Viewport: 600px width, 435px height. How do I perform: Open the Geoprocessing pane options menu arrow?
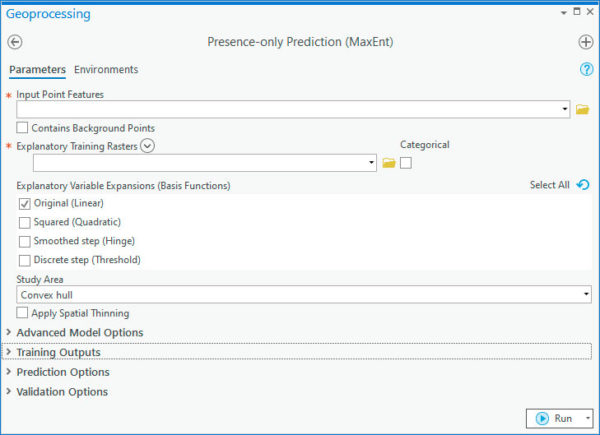(564, 13)
